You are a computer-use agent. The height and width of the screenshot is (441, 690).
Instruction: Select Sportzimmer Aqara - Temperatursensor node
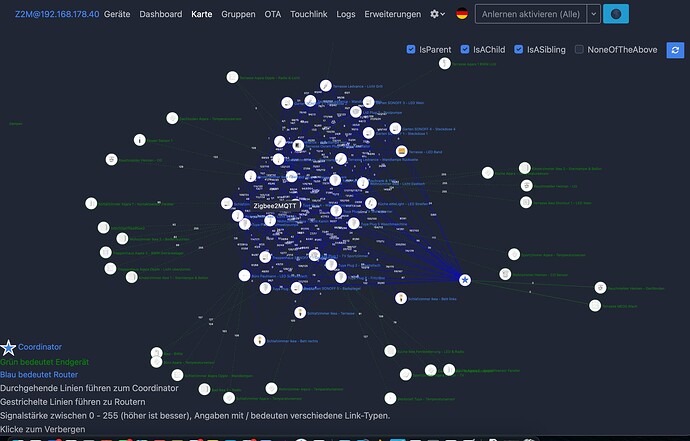point(514,254)
